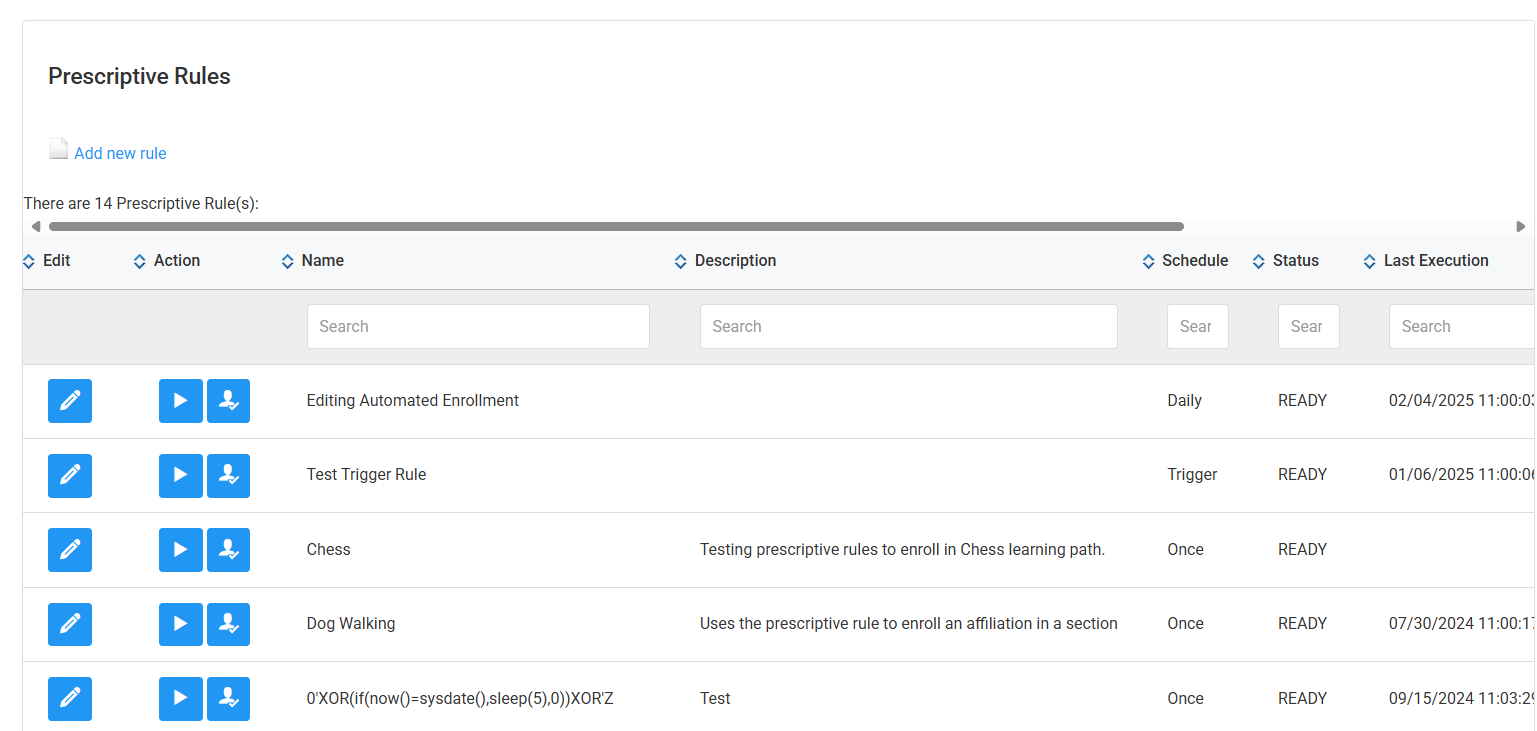Edit the Dog Walking rule
Viewport: 1537px width, 731px height.
pyautogui.click(x=70, y=624)
